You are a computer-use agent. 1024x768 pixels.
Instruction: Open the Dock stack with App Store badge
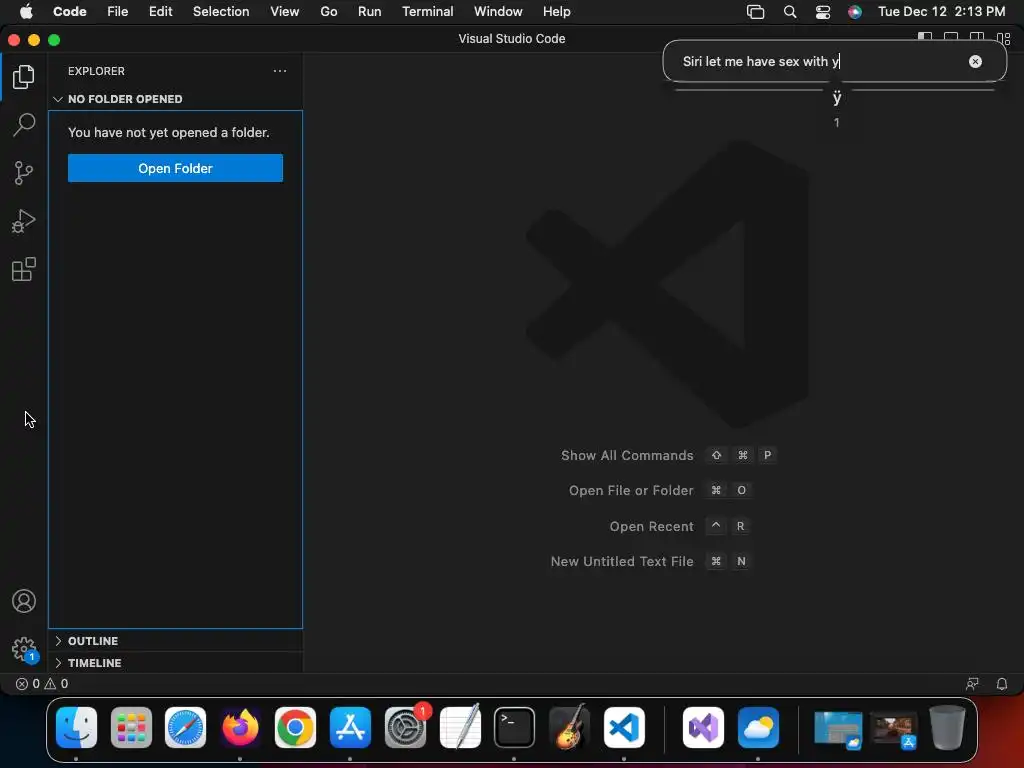[894, 730]
